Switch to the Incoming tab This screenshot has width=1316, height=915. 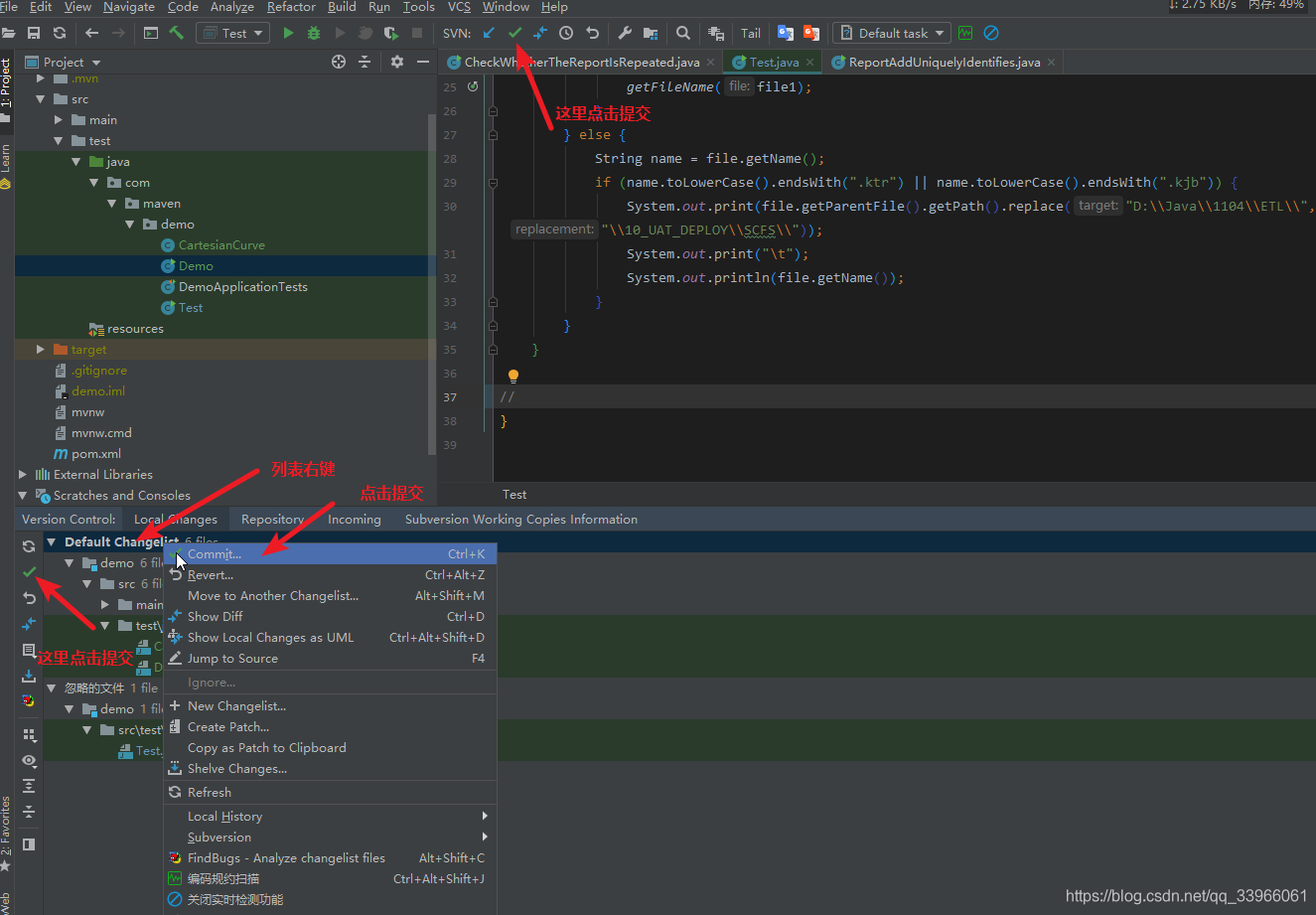point(355,520)
